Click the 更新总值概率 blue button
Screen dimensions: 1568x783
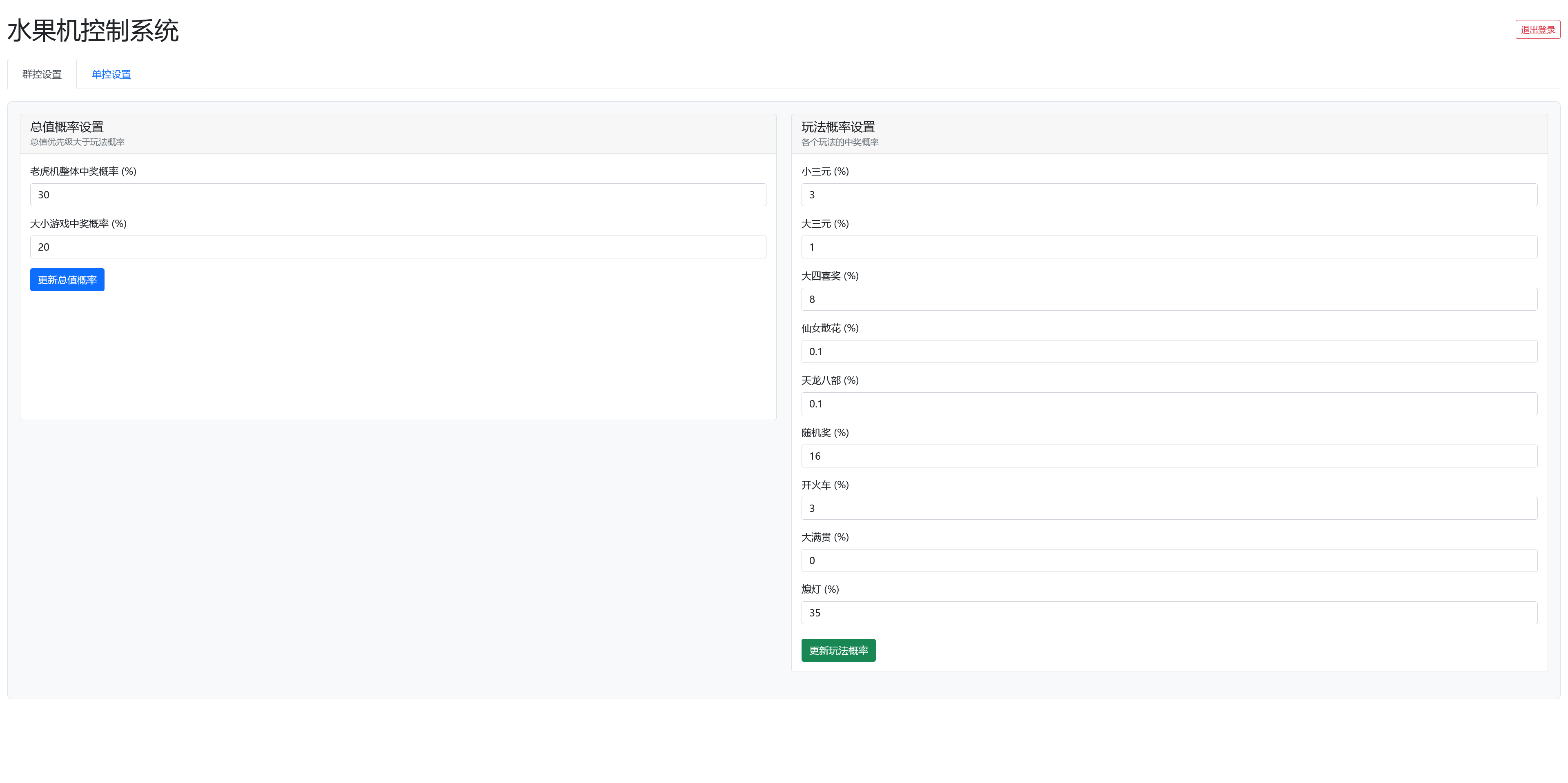(67, 280)
